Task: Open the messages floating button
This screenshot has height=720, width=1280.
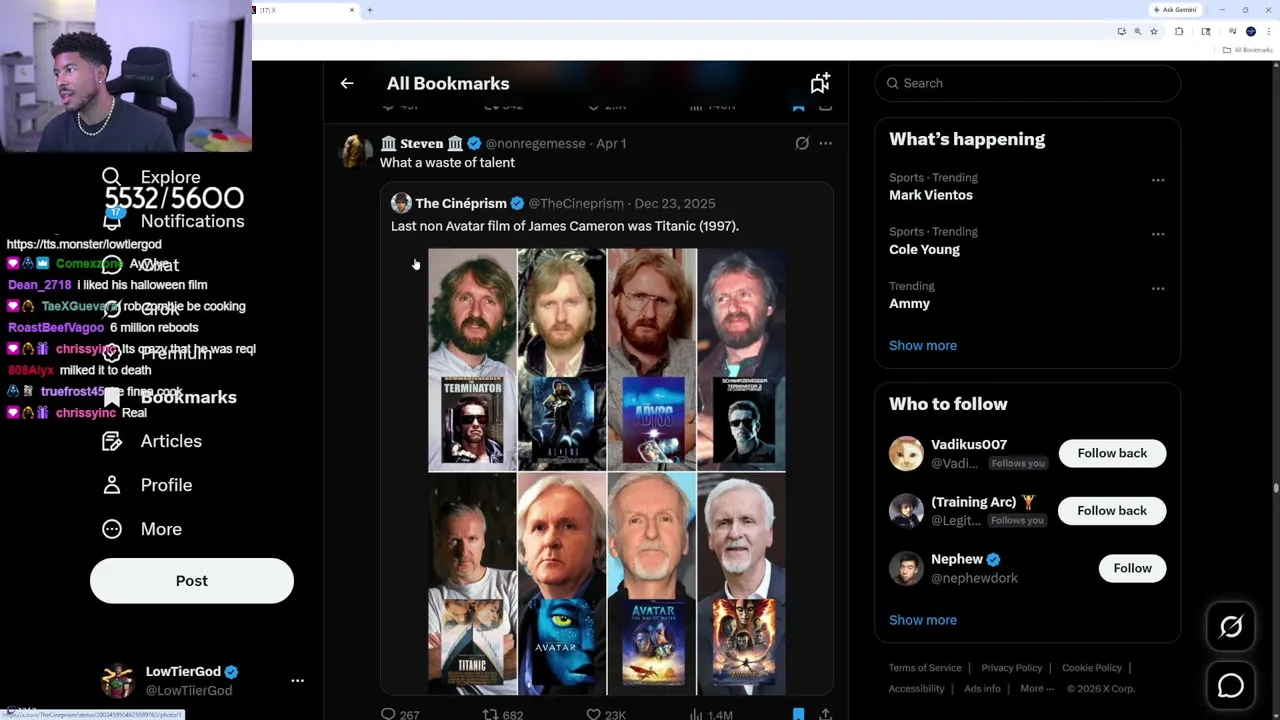Action: click(x=1230, y=686)
